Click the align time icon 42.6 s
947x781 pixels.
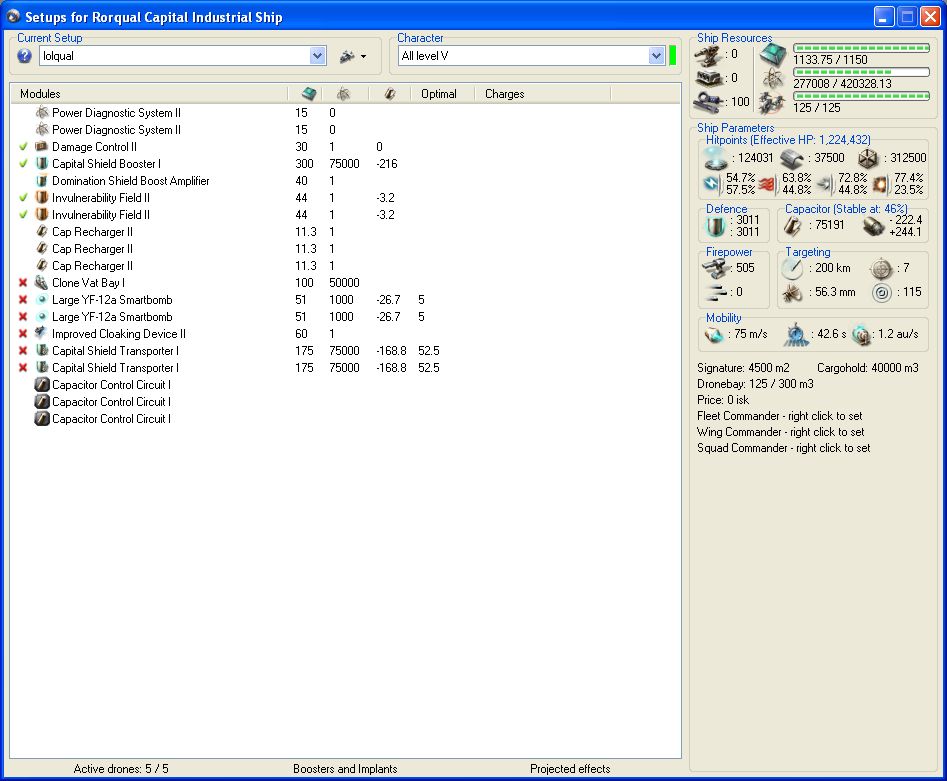(795, 335)
